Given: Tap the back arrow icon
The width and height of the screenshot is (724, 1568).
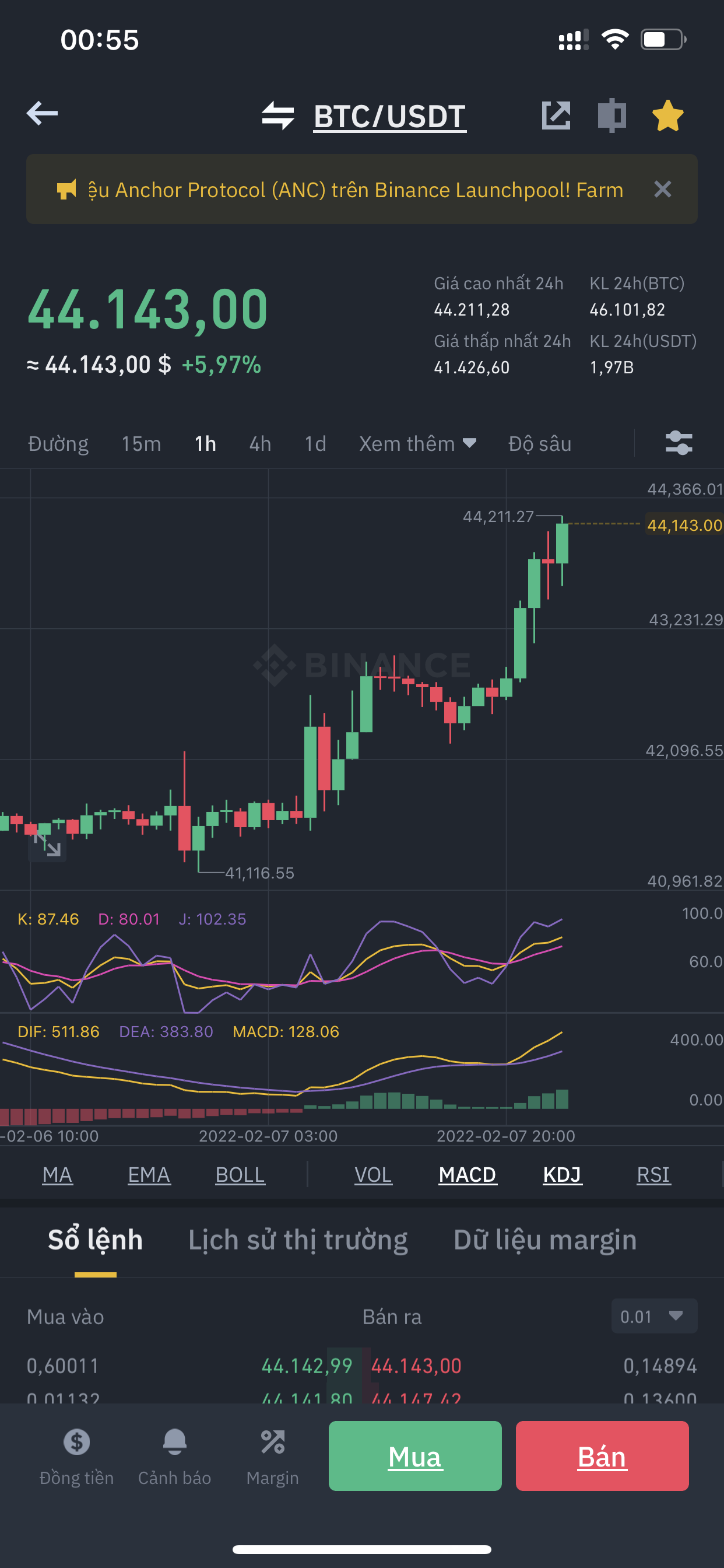Looking at the screenshot, I should click(x=42, y=114).
